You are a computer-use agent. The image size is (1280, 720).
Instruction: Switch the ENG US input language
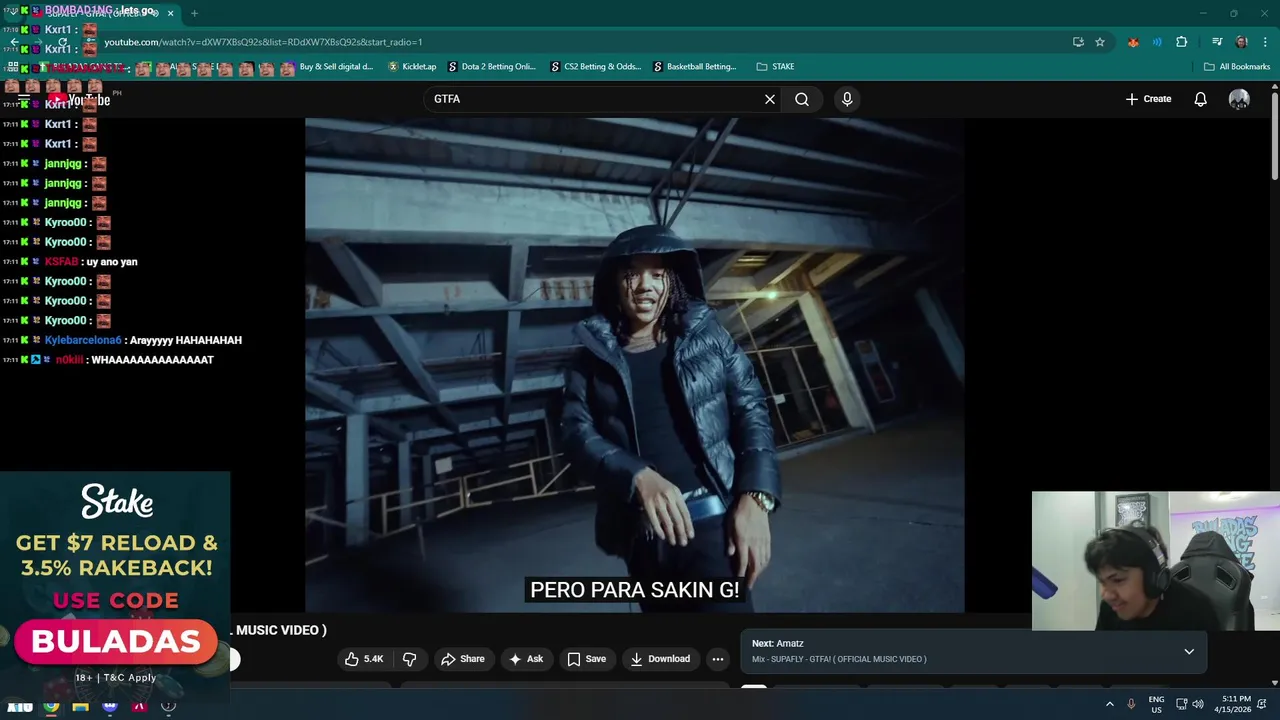1156,704
